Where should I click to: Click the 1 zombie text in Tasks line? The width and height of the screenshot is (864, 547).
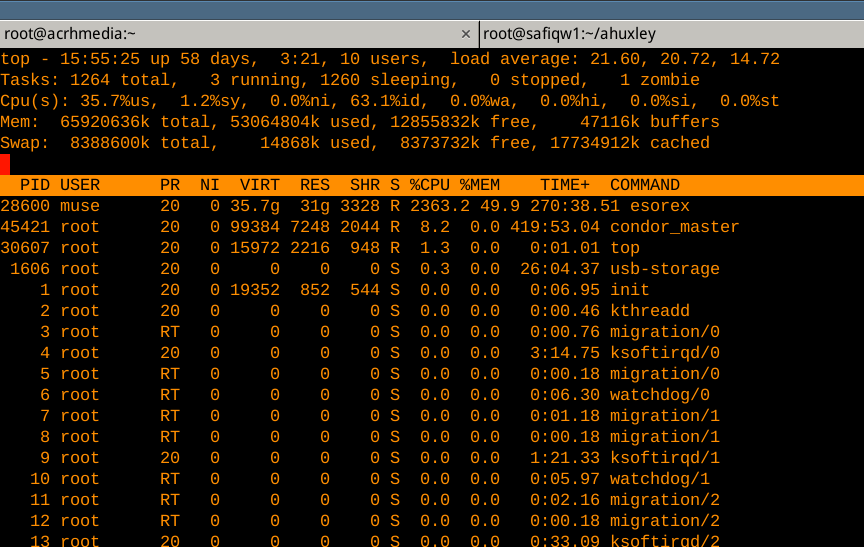pyautogui.click(x=660, y=80)
